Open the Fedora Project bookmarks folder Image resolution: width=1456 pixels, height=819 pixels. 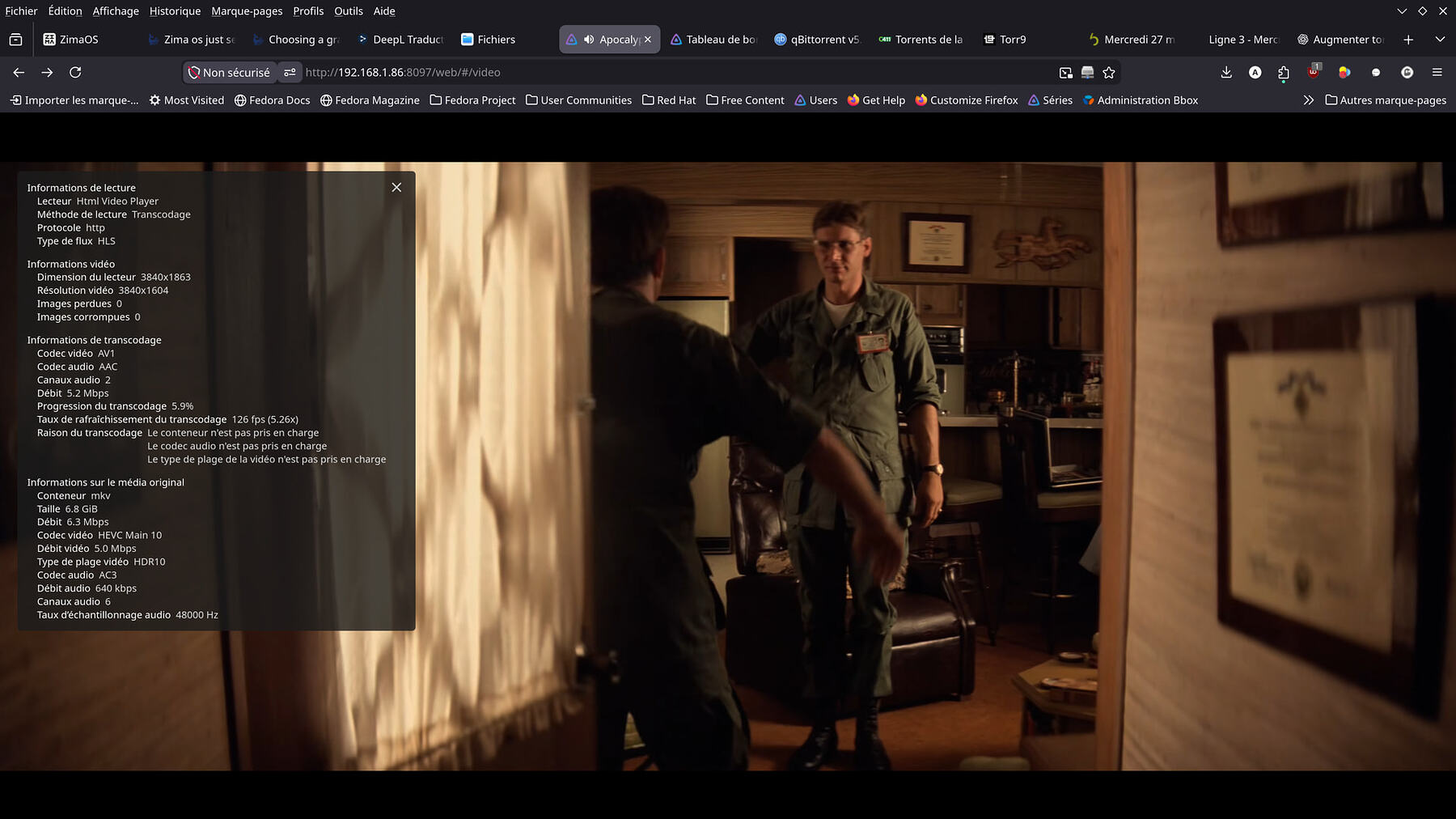pos(472,100)
